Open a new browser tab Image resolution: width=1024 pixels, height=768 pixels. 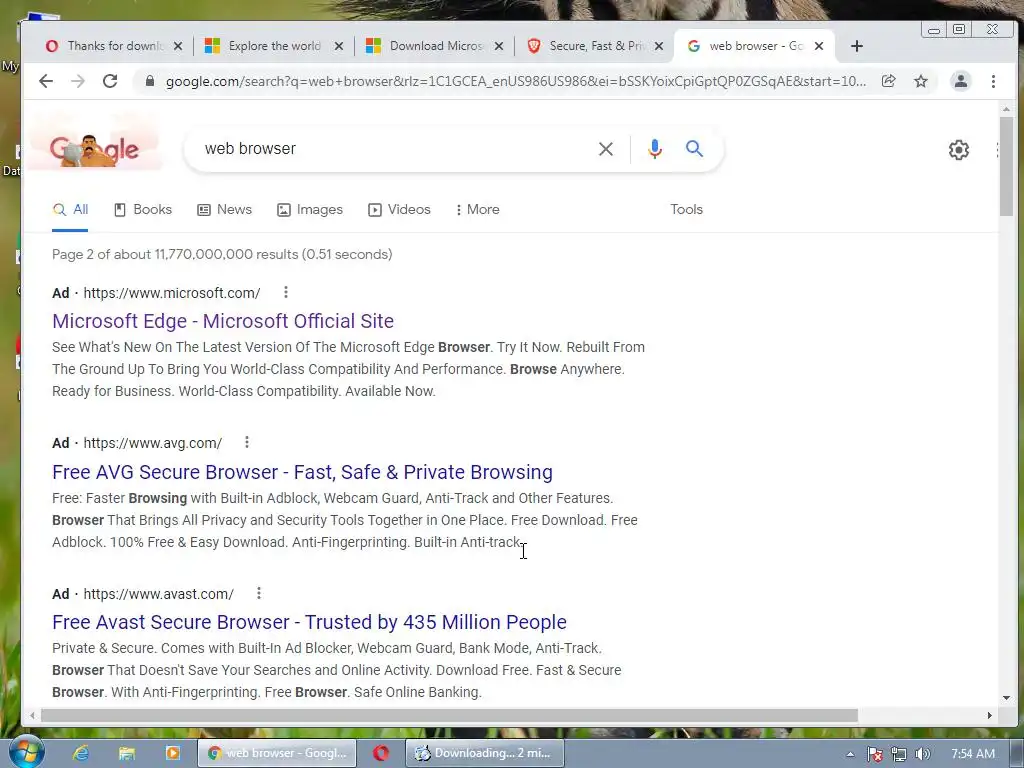click(x=857, y=46)
